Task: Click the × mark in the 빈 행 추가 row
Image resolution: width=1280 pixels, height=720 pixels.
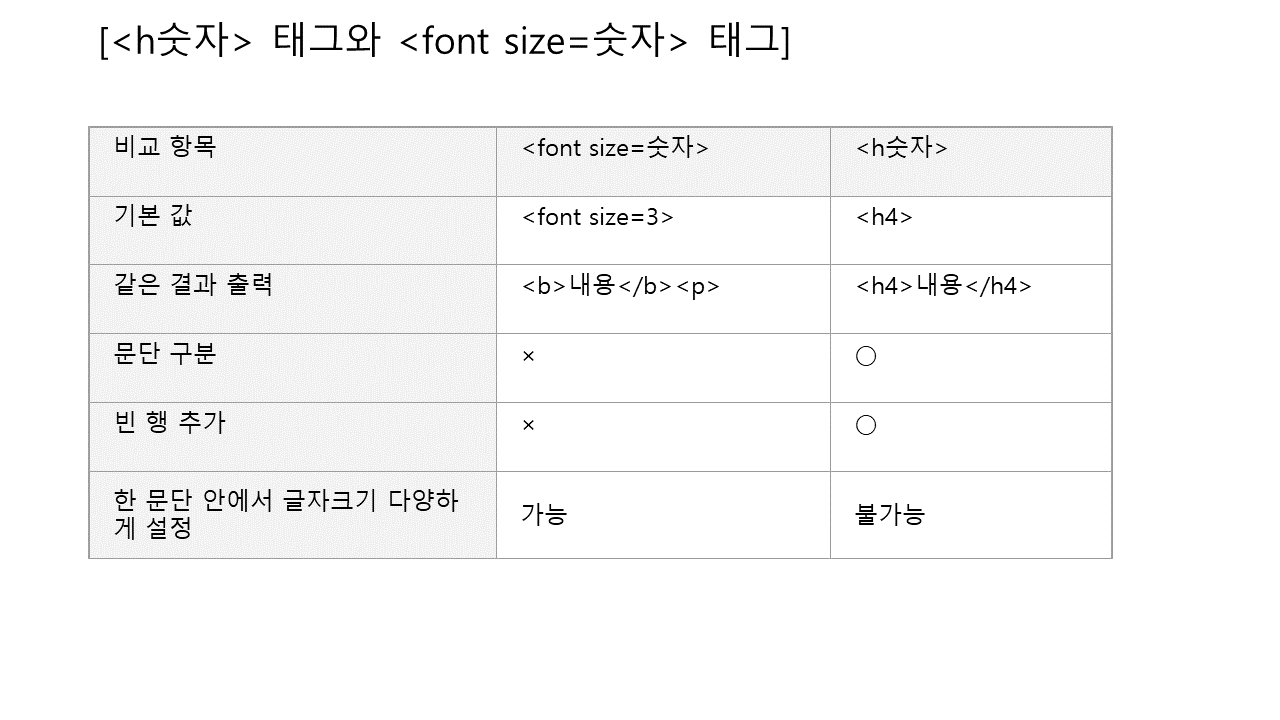Action: tap(529, 425)
